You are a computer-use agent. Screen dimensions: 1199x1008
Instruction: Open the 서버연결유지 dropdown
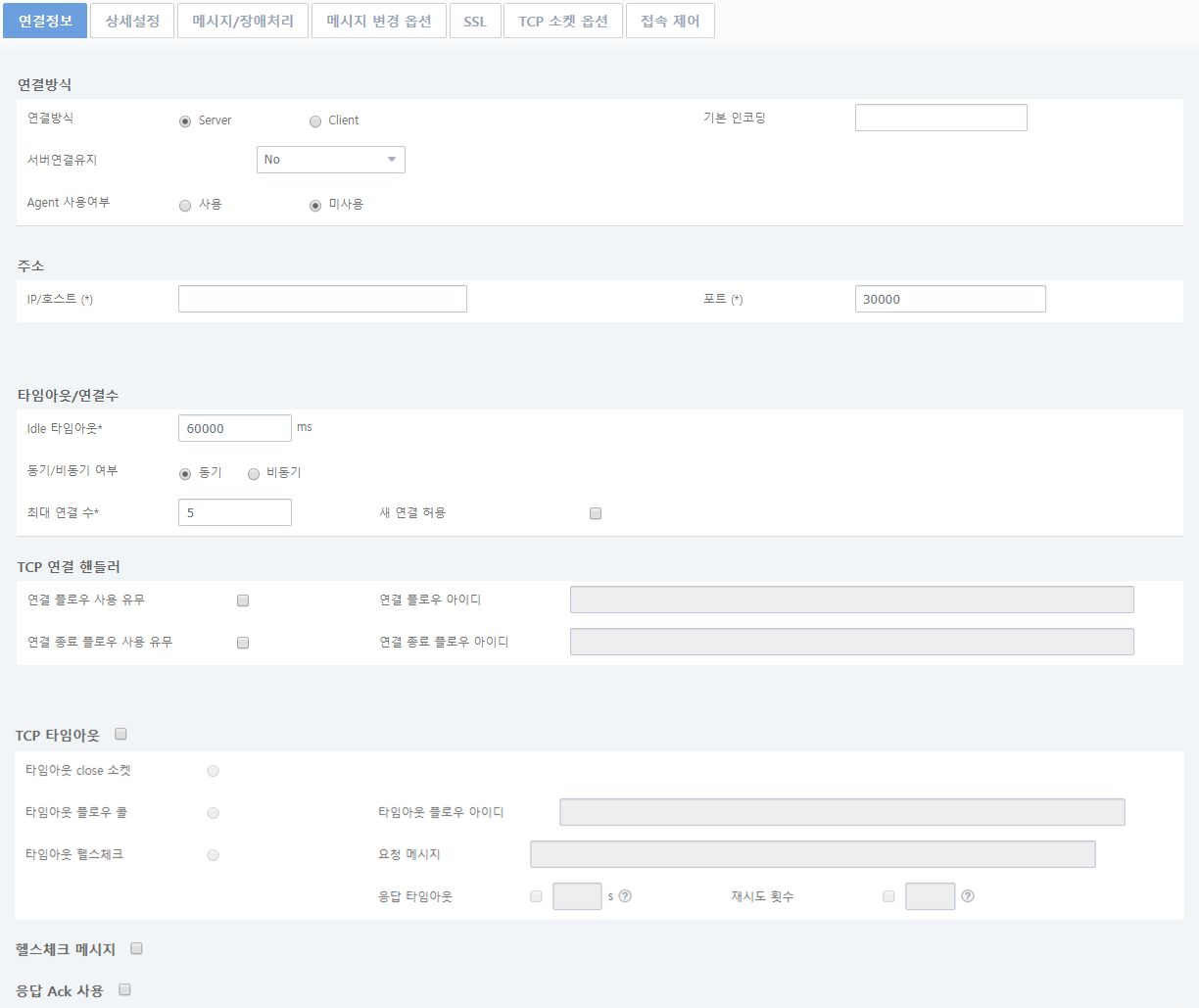click(330, 160)
